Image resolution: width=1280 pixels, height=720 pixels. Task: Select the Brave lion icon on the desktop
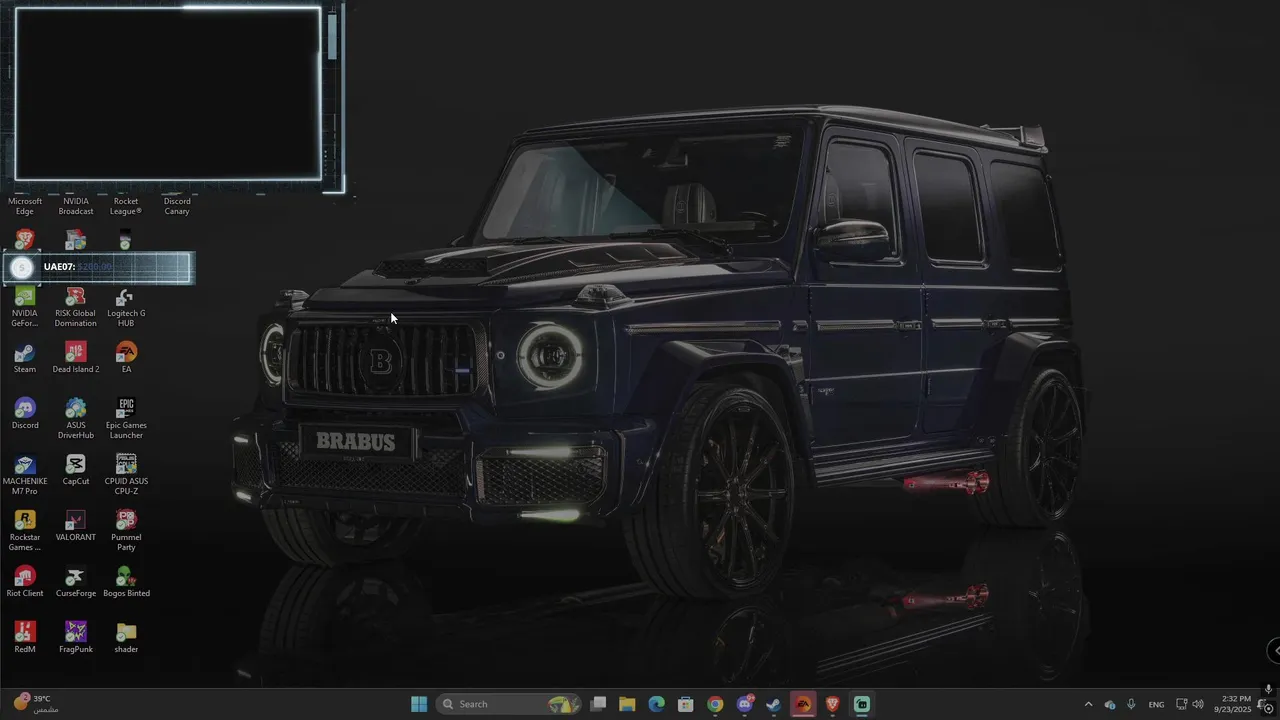[x=25, y=240]
